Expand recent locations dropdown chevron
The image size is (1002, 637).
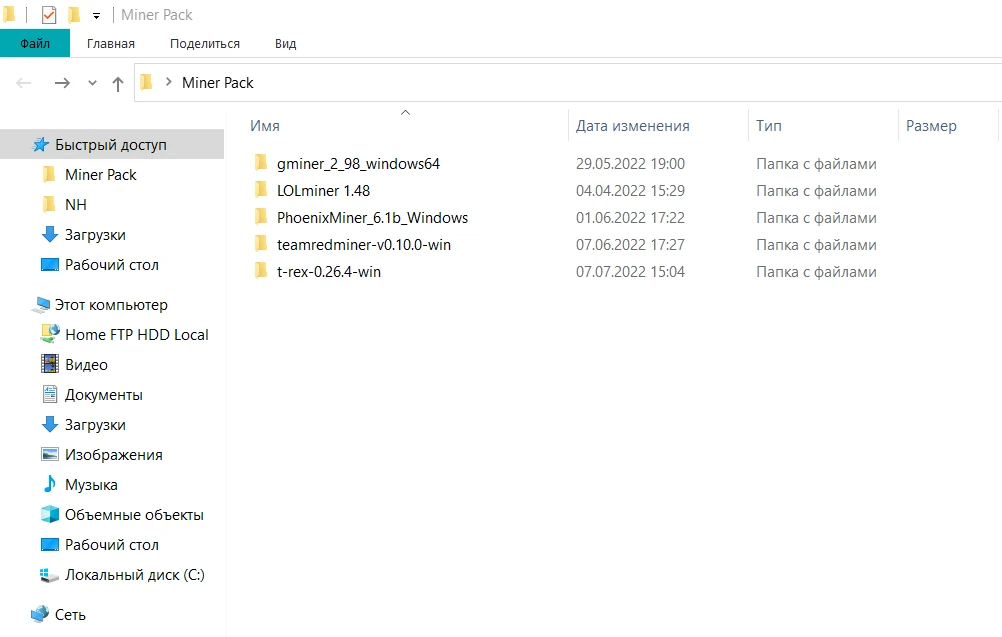(92, 83)
